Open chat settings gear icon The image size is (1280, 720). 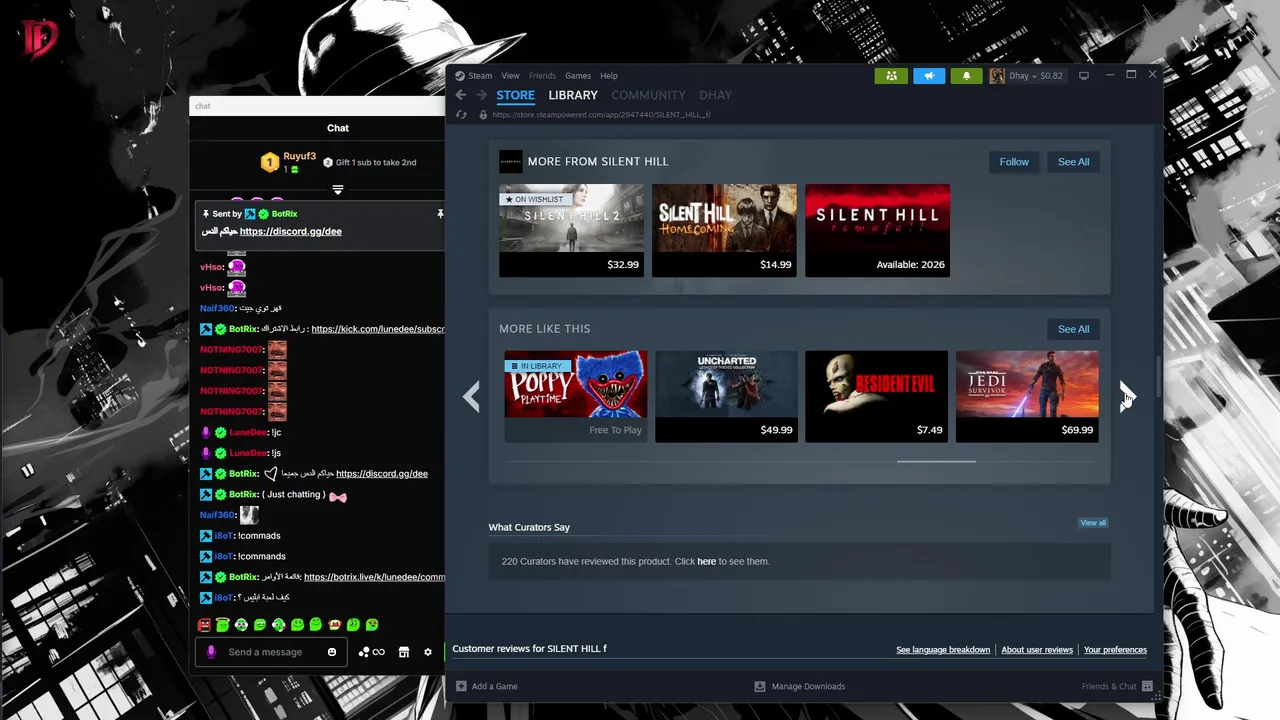(x=428, y=652)
